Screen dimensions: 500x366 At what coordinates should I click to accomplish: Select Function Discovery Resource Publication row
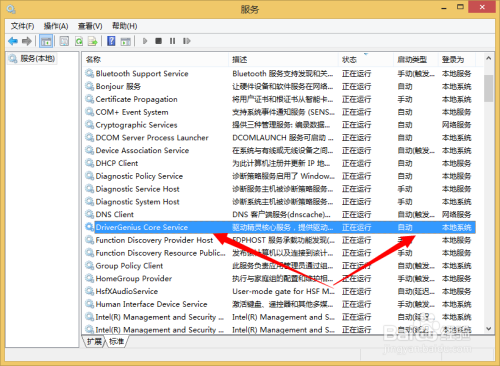279,253
